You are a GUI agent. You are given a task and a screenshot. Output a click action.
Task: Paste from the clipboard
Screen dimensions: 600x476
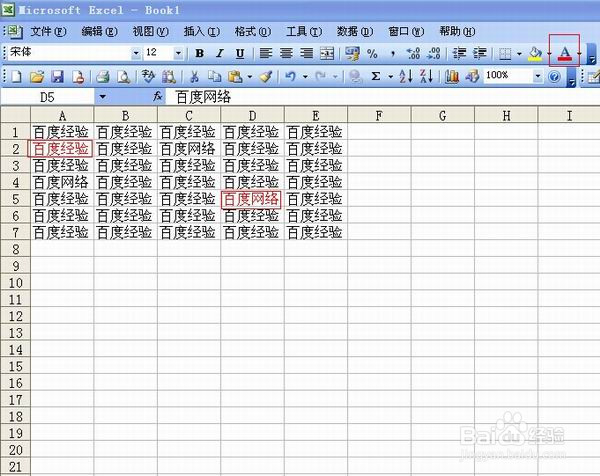[235, 77]
